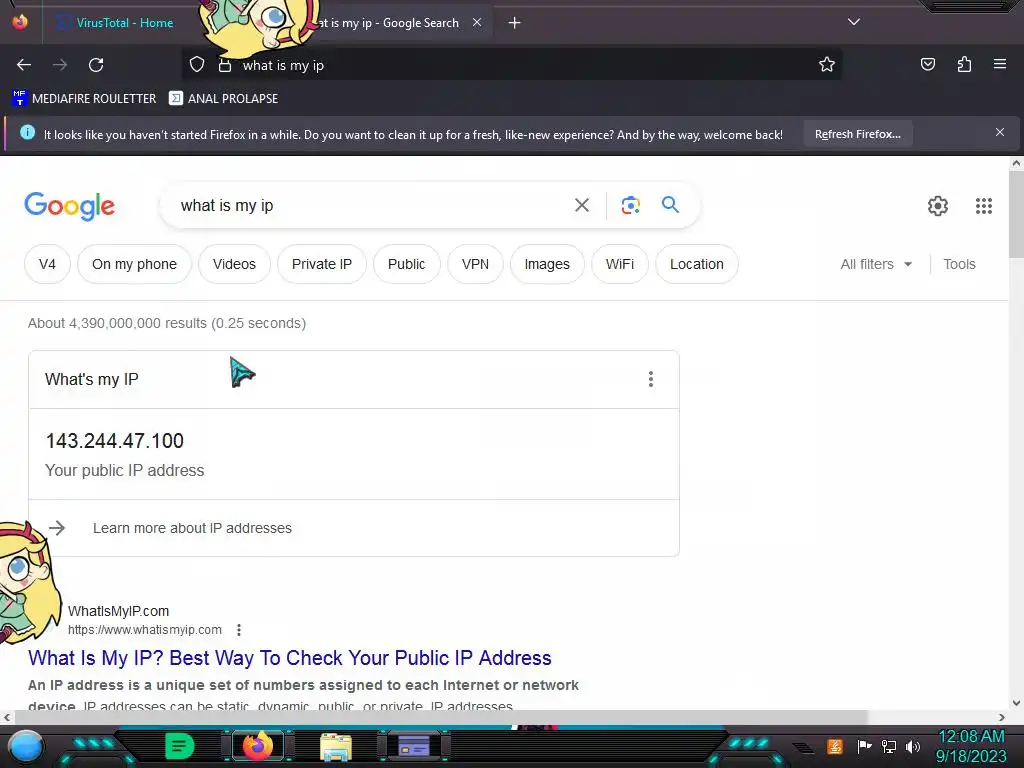Select the On my phone filter chip
Image resolution: width=1024 pixels, height=768 pixels.
point(134,264)
